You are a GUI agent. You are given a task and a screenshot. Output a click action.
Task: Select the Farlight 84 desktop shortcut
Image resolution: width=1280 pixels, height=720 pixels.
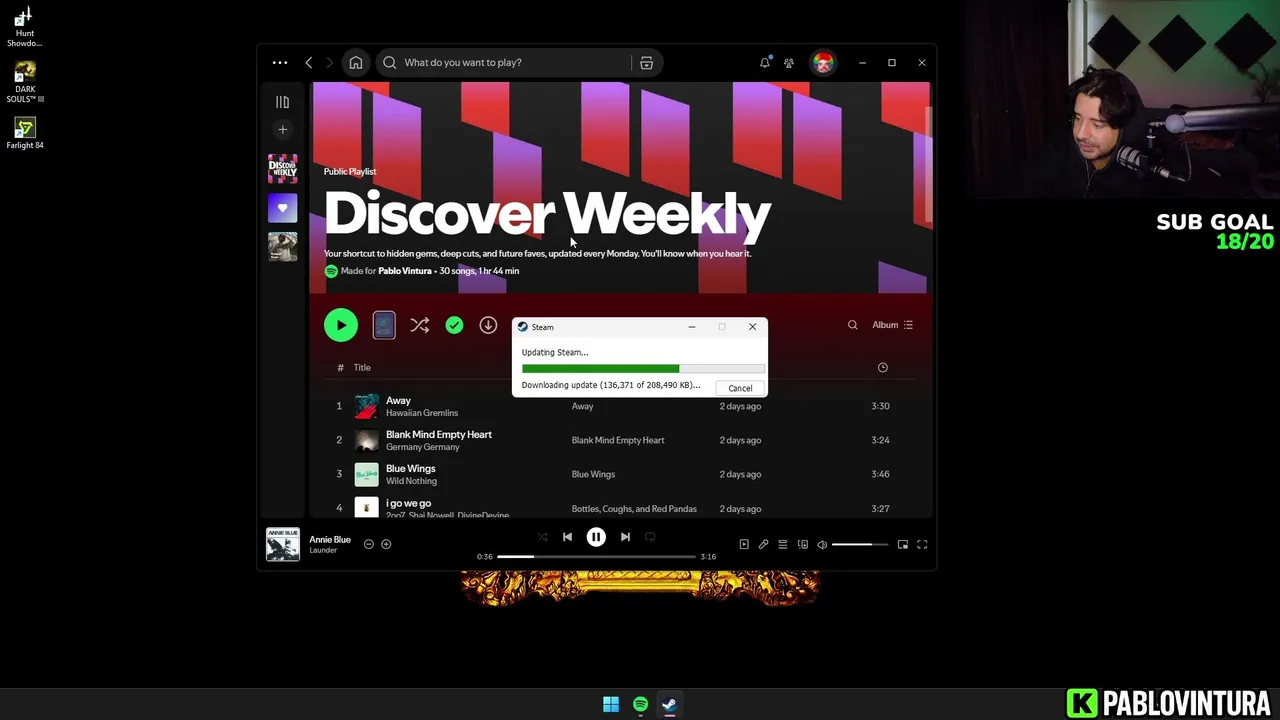(25, 133)
